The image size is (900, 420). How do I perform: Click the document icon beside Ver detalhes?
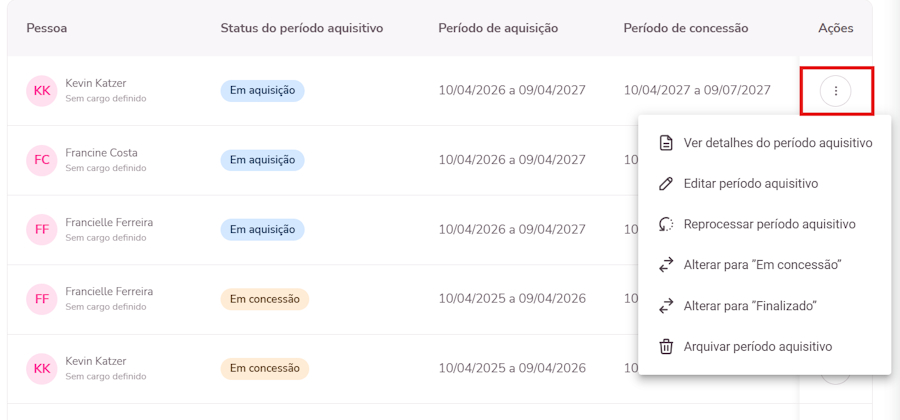pos(666,143)
